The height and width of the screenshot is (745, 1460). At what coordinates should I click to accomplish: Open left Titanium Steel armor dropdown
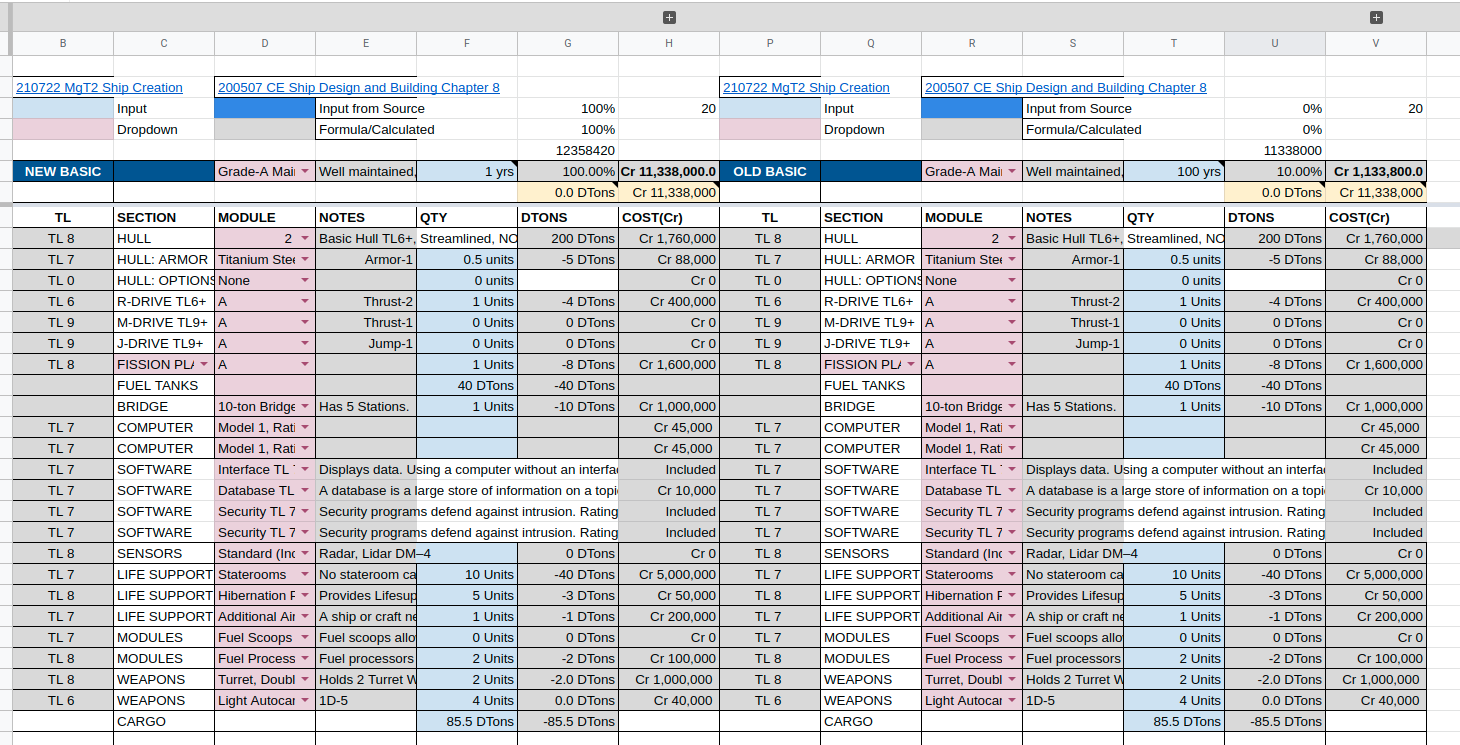(304, 260)
